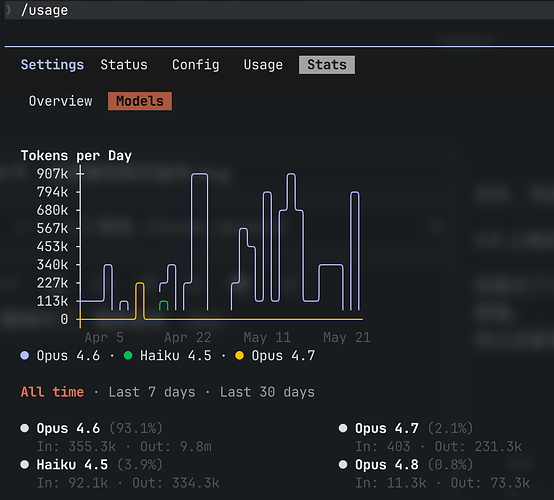
Task: Click the green Haiku 4.5 legend dot
Action: (x=128, y=355)
